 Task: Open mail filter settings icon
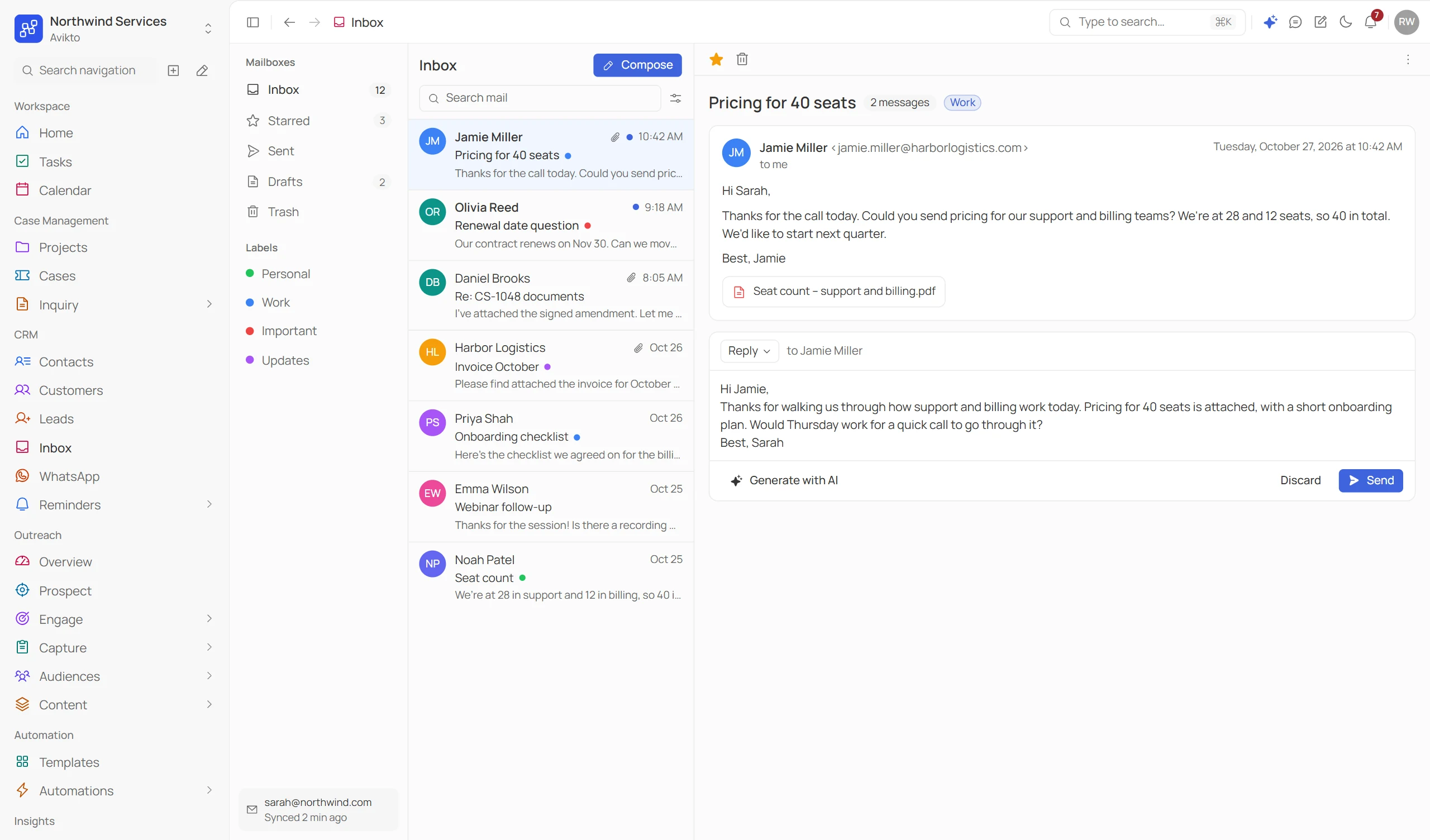pos(675,98)
